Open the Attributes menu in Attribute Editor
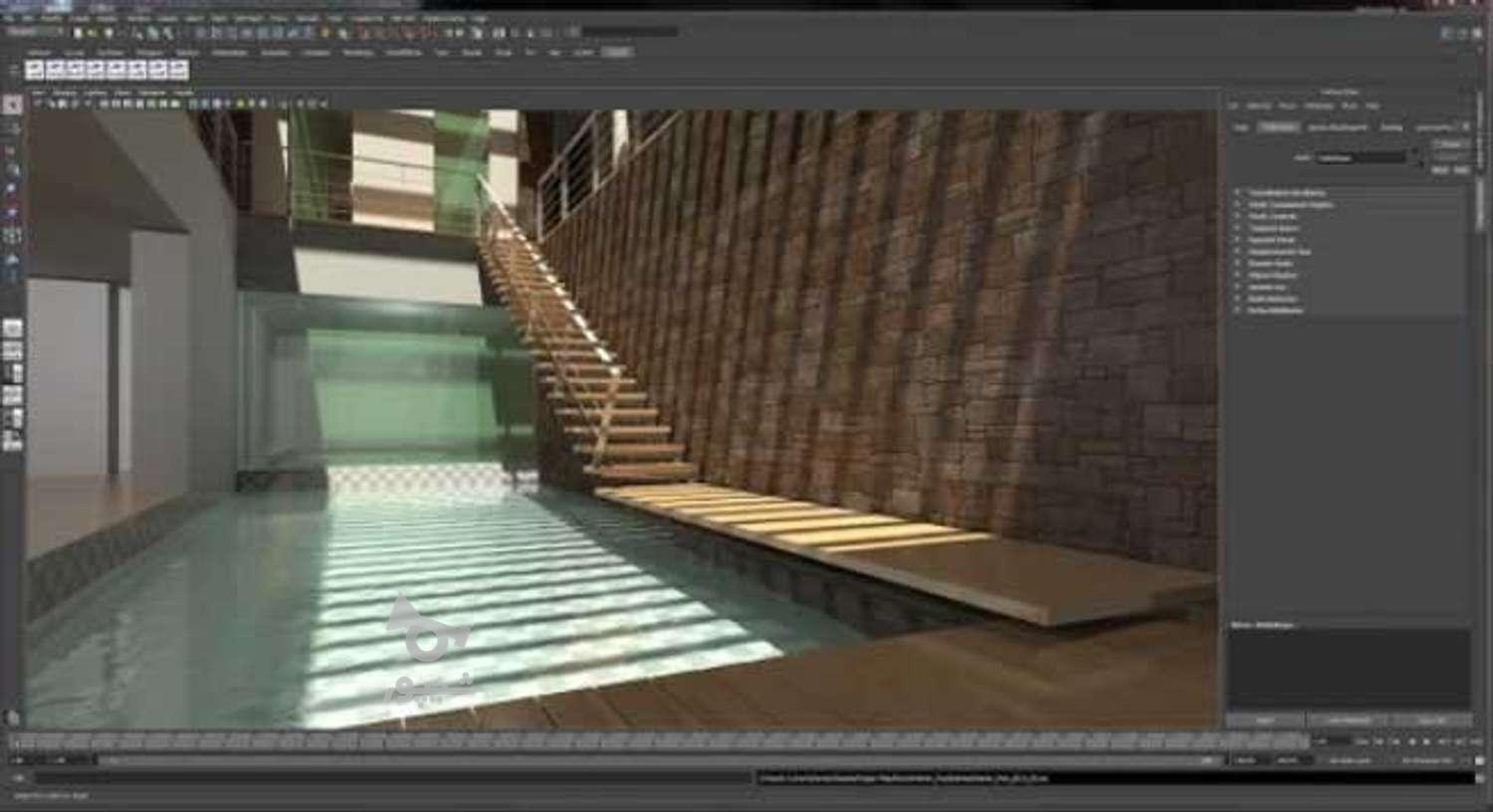This screenshot has width=1493, height=812. pos(1318,105)
